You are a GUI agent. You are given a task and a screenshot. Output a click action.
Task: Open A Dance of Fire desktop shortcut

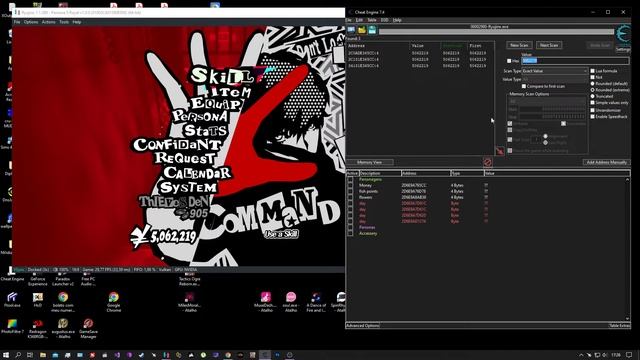(x=316, y=302)
